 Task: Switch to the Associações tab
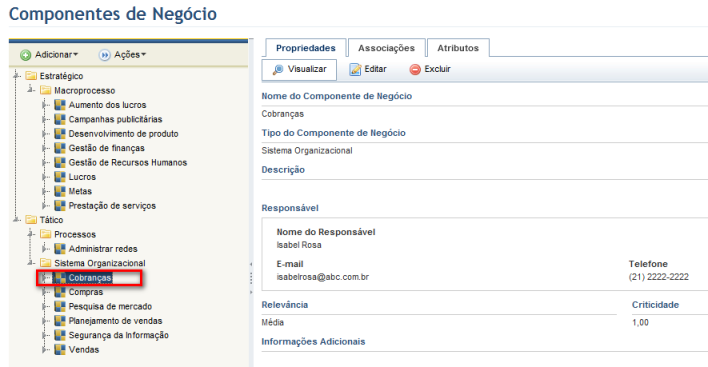tap(387, 48)
